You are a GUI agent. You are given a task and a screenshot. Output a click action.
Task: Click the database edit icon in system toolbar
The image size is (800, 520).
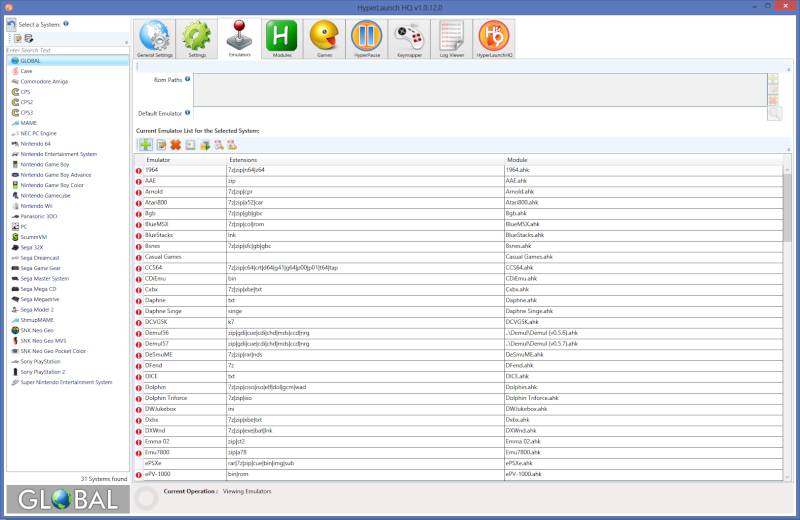29,38
